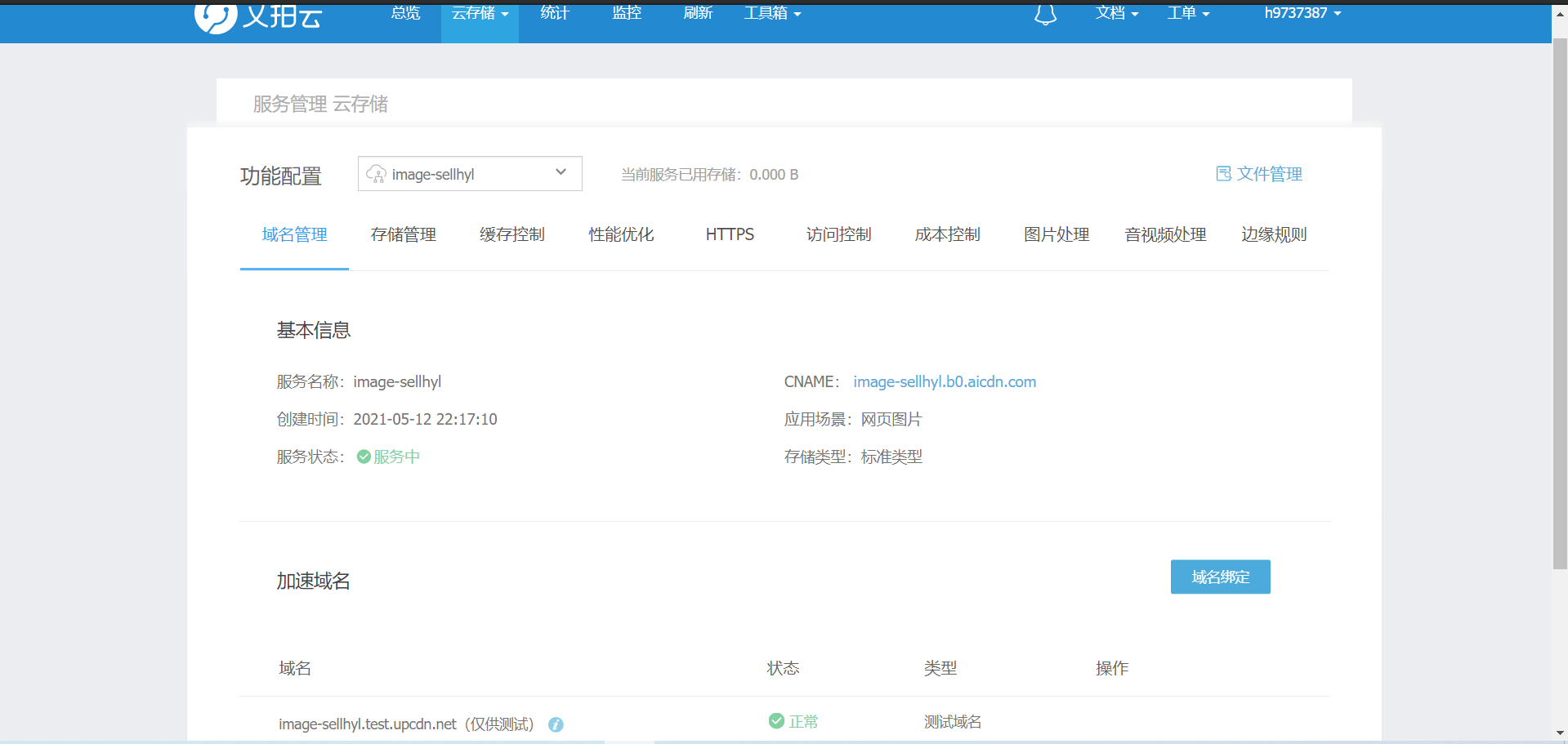This screenshot has height=744, width=1568.
Task: Open the notification bell
Action: point(1045,14)
